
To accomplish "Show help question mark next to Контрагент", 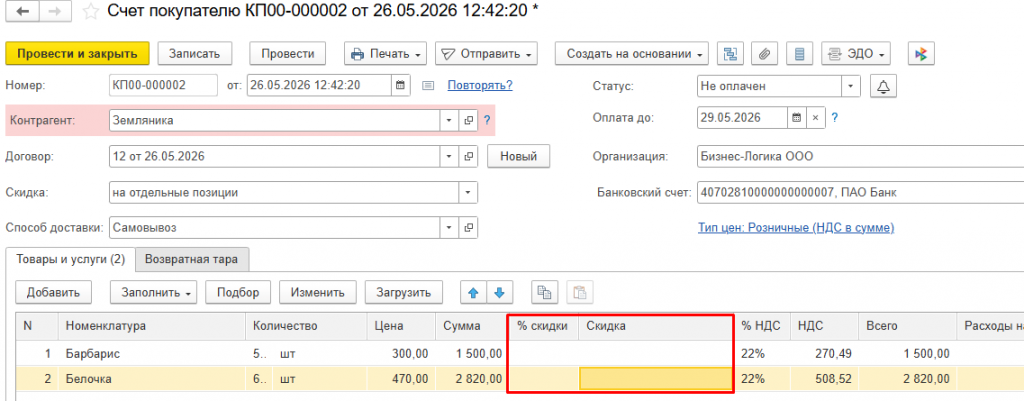I will (486, 120).
